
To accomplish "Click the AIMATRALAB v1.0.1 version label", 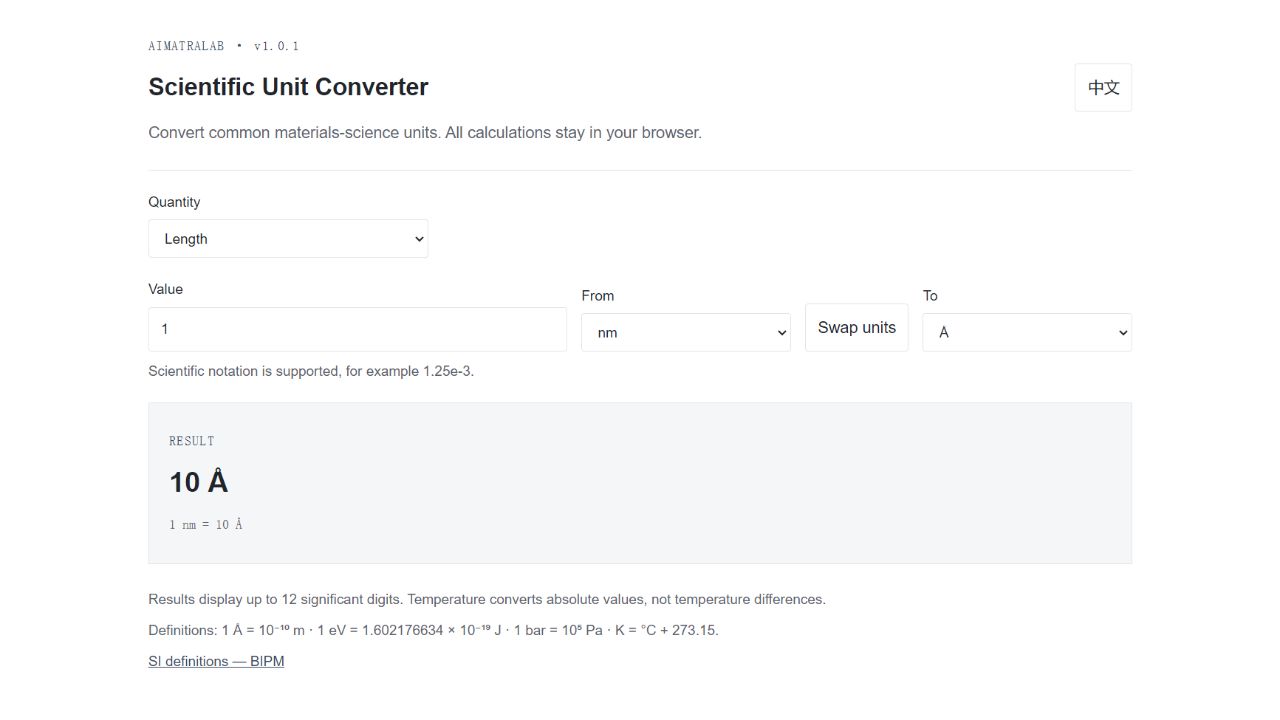I will (x=223, y=46).
